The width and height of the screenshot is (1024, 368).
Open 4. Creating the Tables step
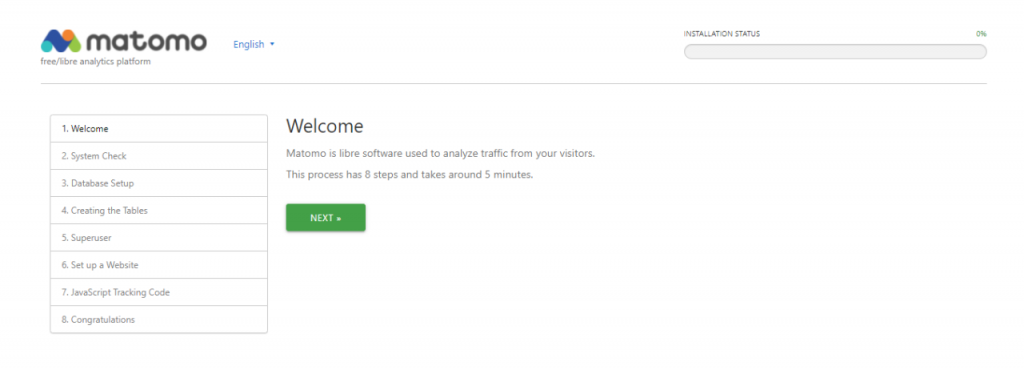click(159, 211)
